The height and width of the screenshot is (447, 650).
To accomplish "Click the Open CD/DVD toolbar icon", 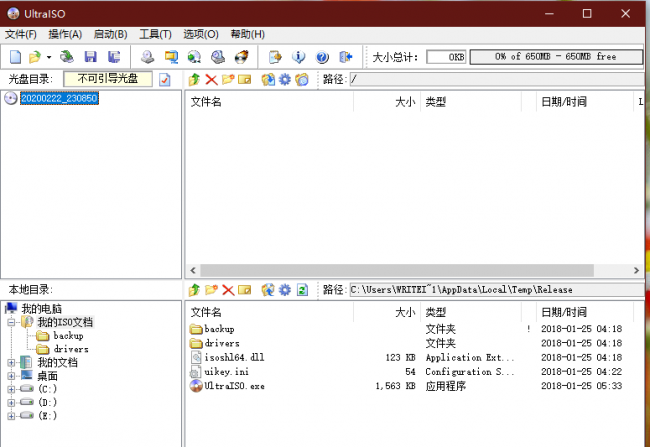I will point(66,57).
